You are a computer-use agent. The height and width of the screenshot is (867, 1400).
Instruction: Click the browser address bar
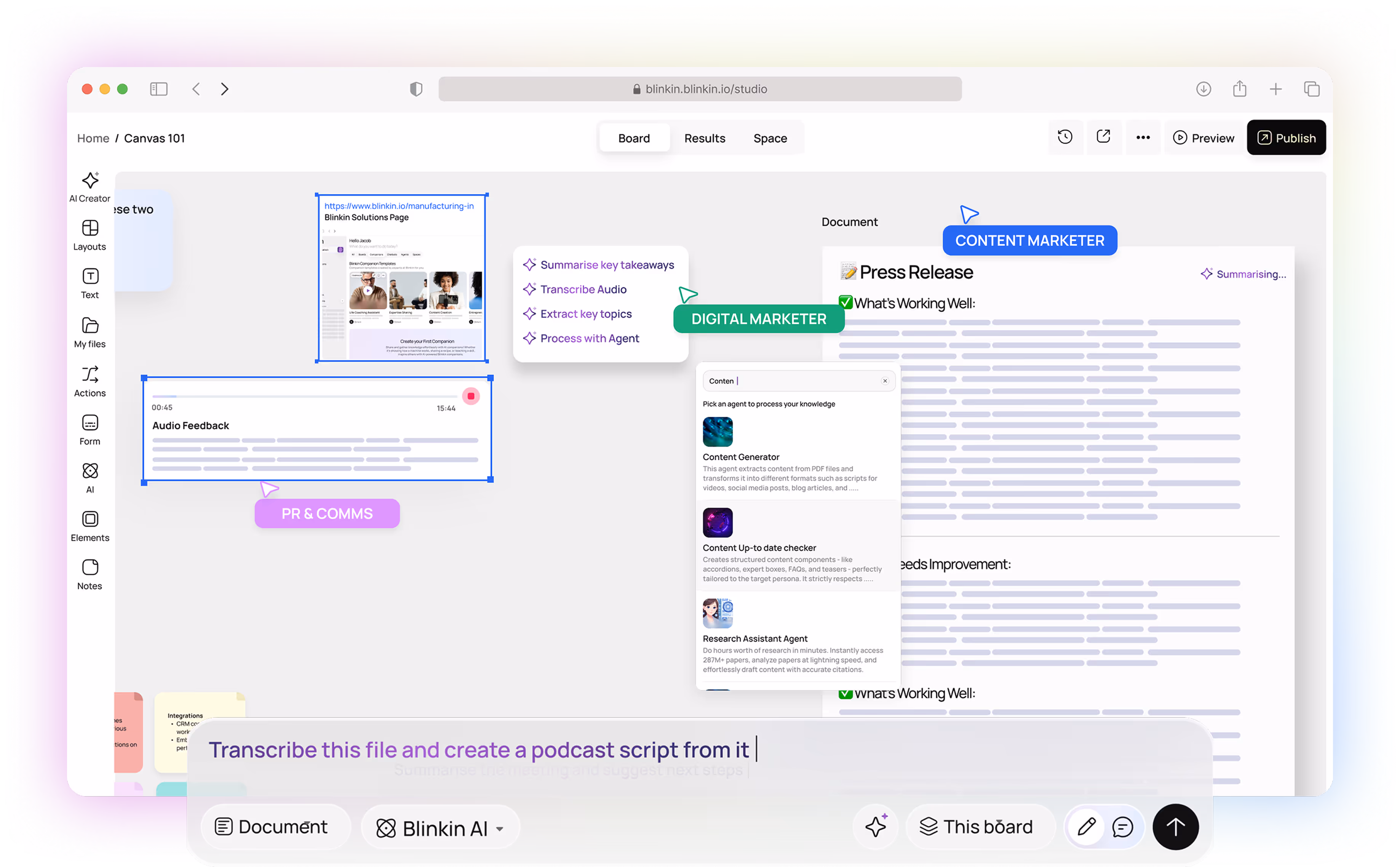[x=699, y=89]
